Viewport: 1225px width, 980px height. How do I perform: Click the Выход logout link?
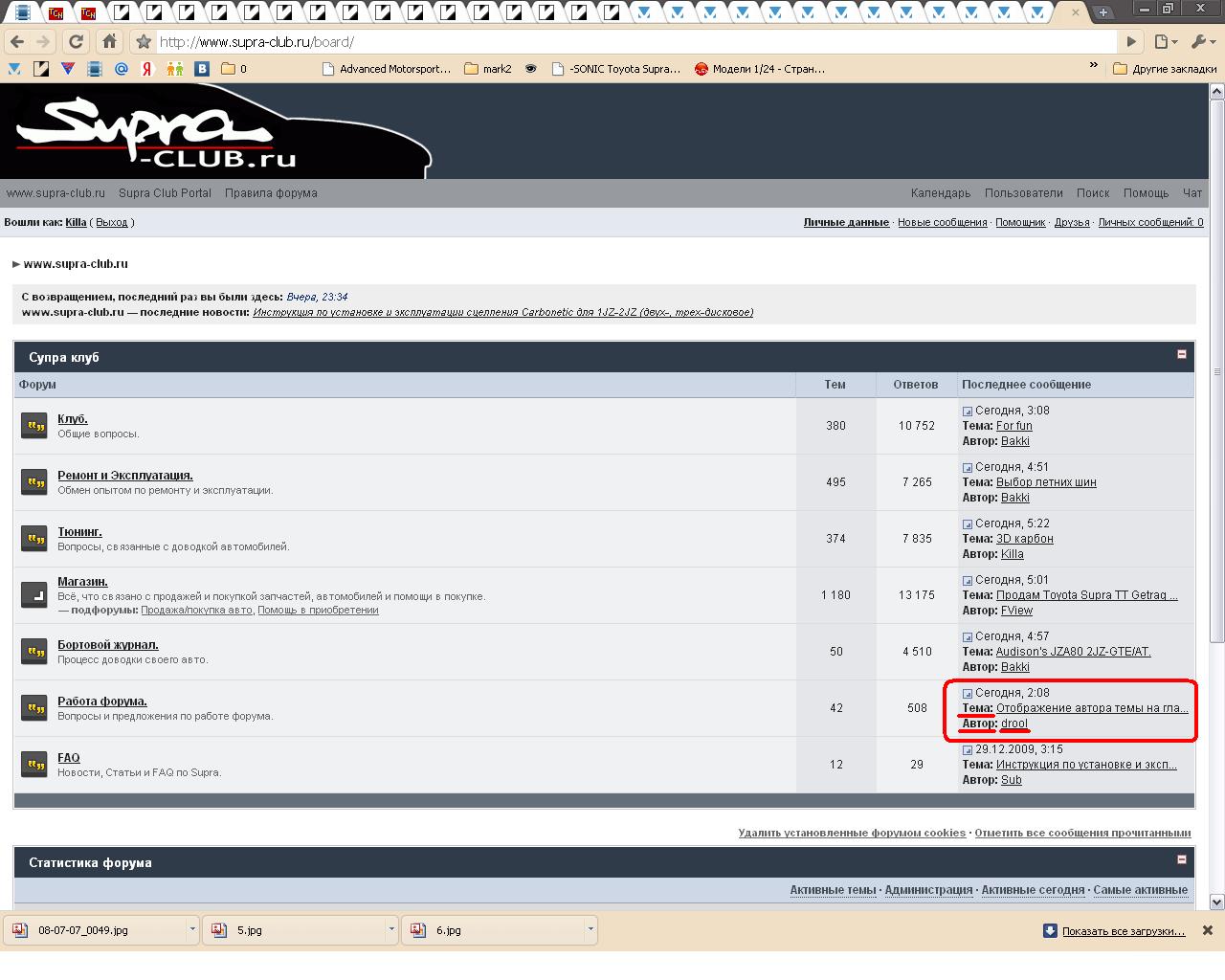tap(111, 222)
